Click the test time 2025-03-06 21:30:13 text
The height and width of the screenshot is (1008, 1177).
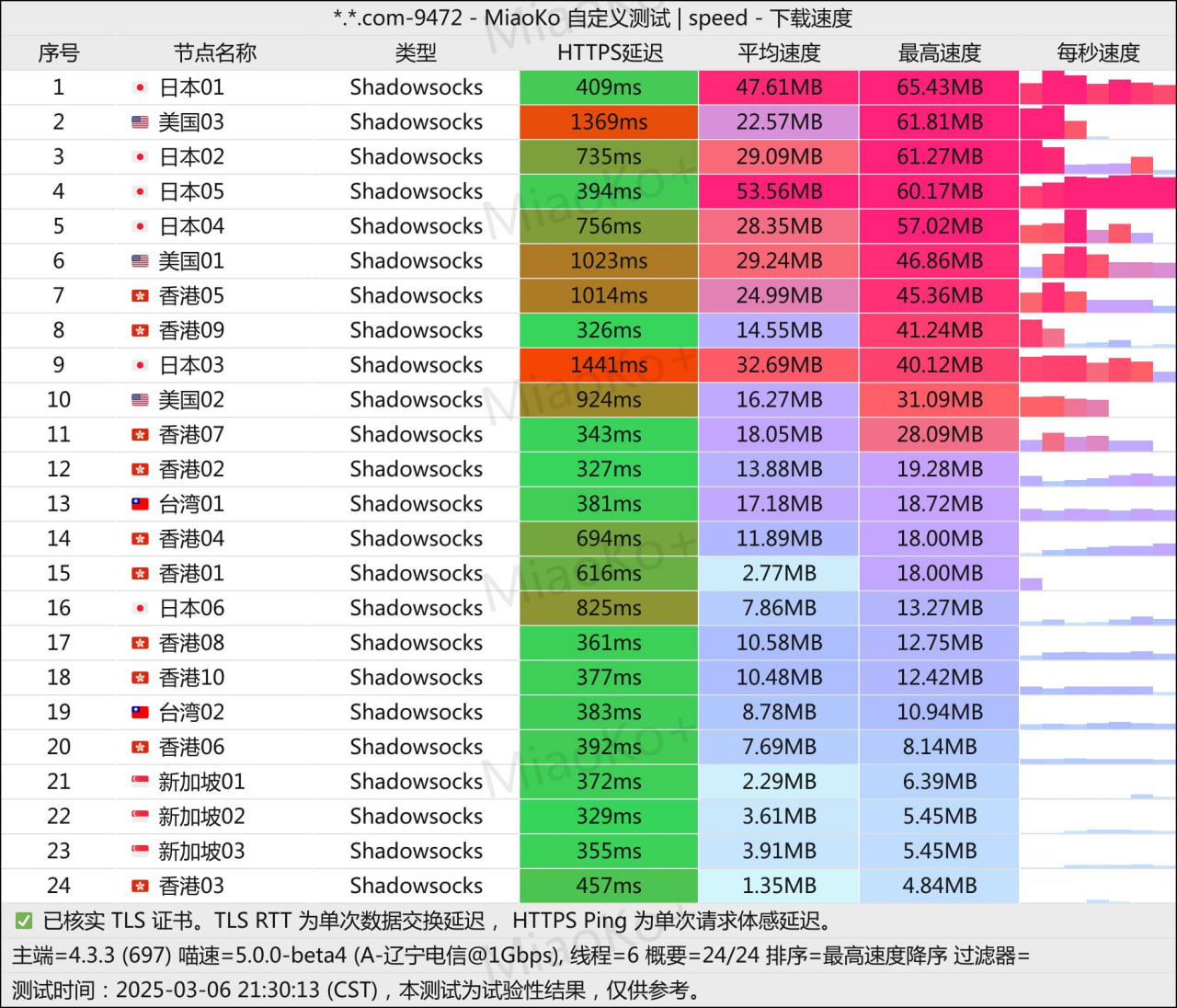218,991
